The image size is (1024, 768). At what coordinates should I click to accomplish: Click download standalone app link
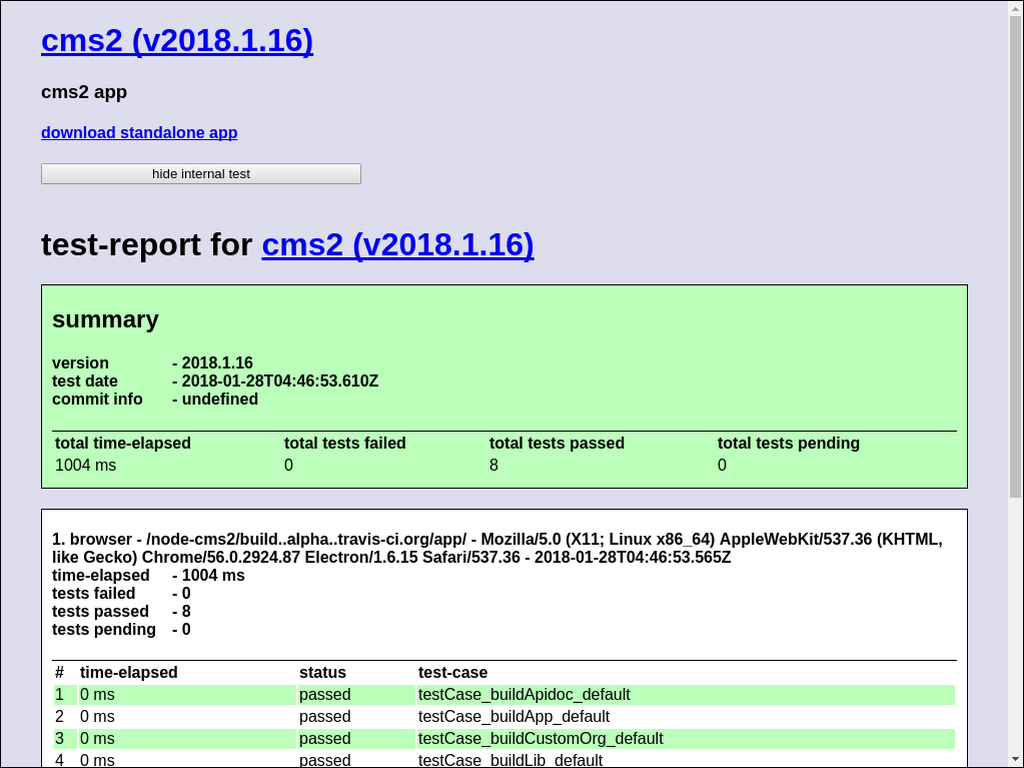click(x=139, y=133)
